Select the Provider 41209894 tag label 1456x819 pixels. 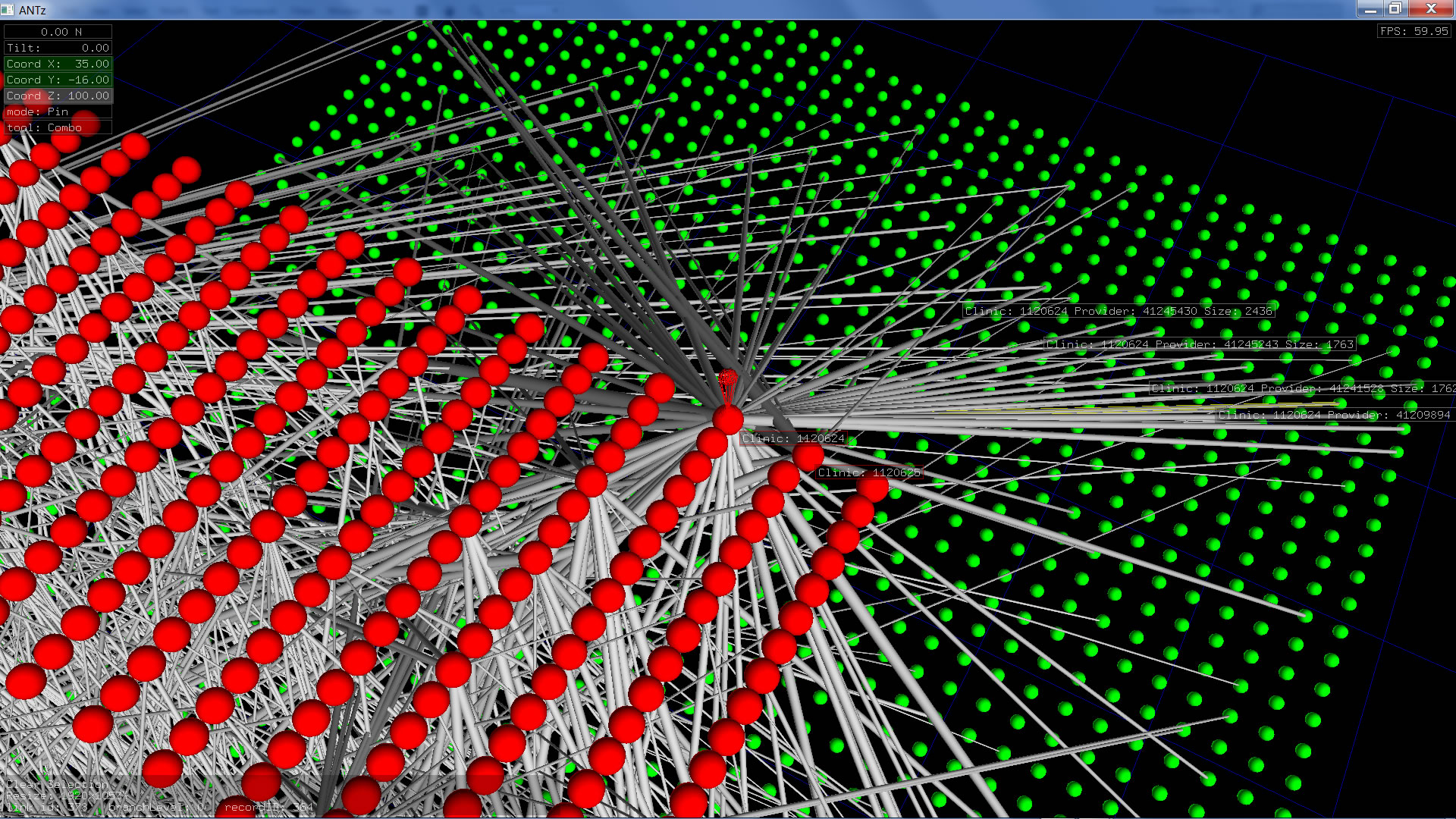pos(1334,415)
